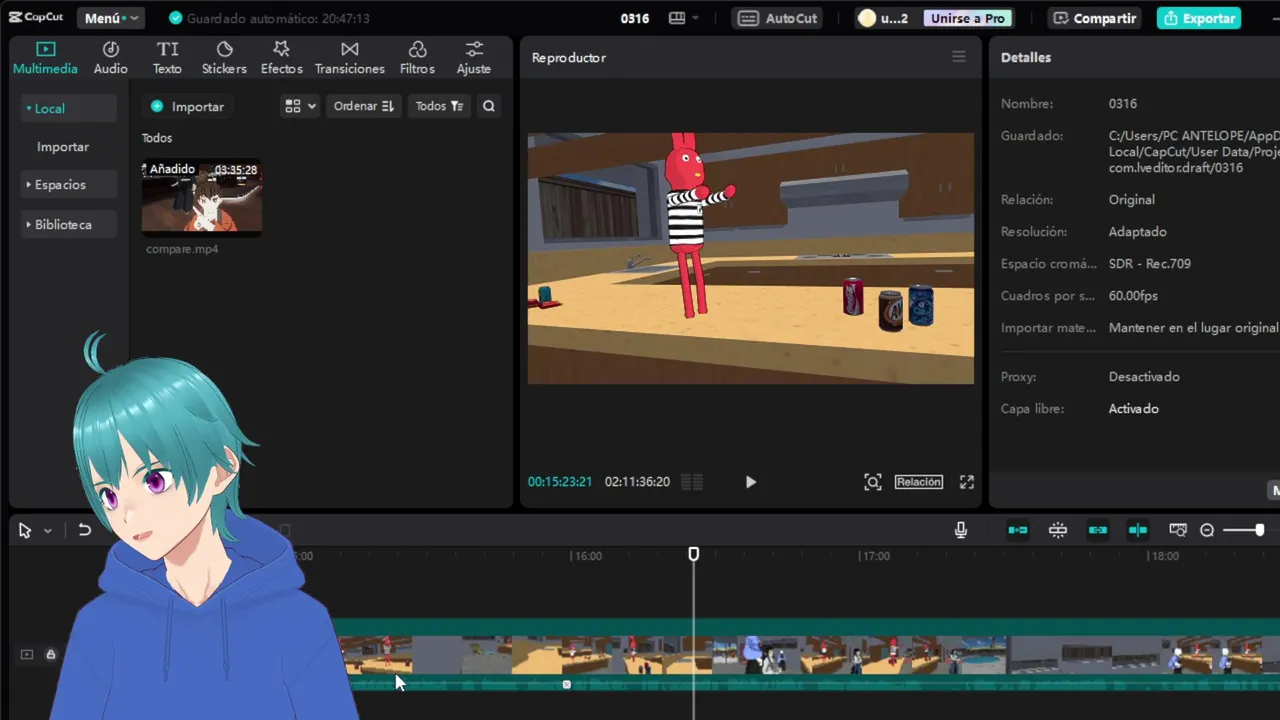Image resolution: width=1280 pixels, height=720 pixels.
Task: Click the video clip on timeline
Action: (x=808, y=654)
